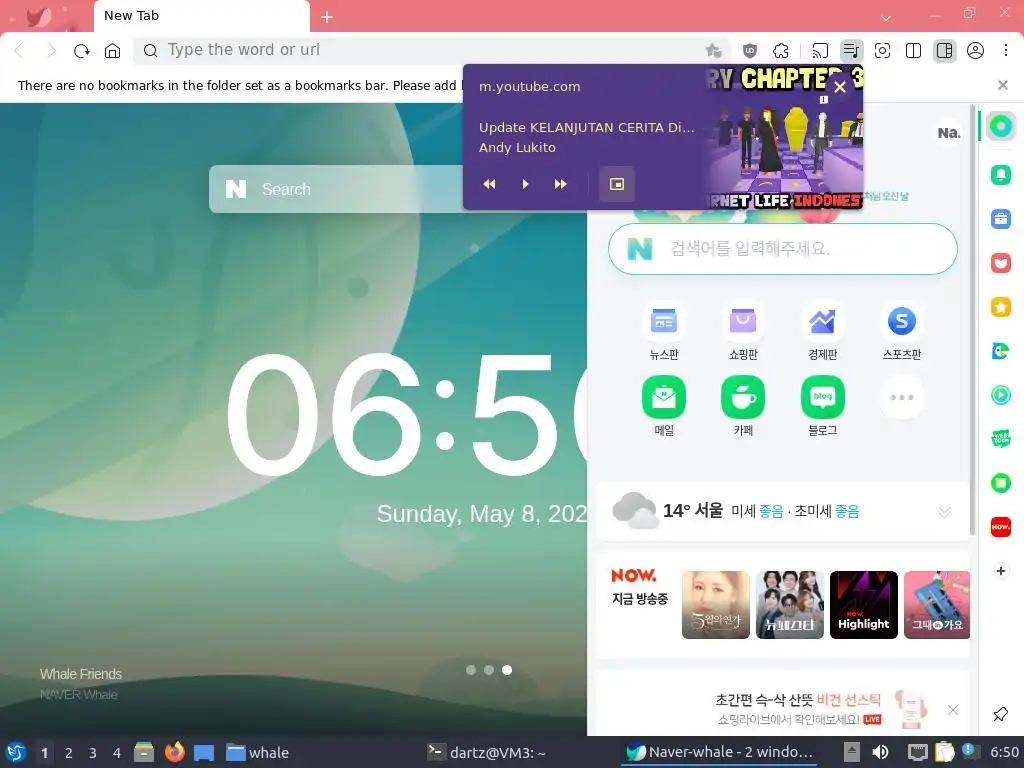Play the Andy Lukito video

(525, 184)
